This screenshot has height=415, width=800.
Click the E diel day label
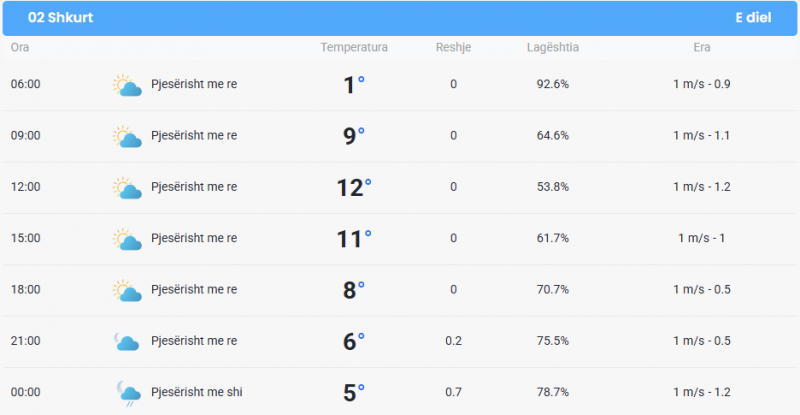point(753,17)
